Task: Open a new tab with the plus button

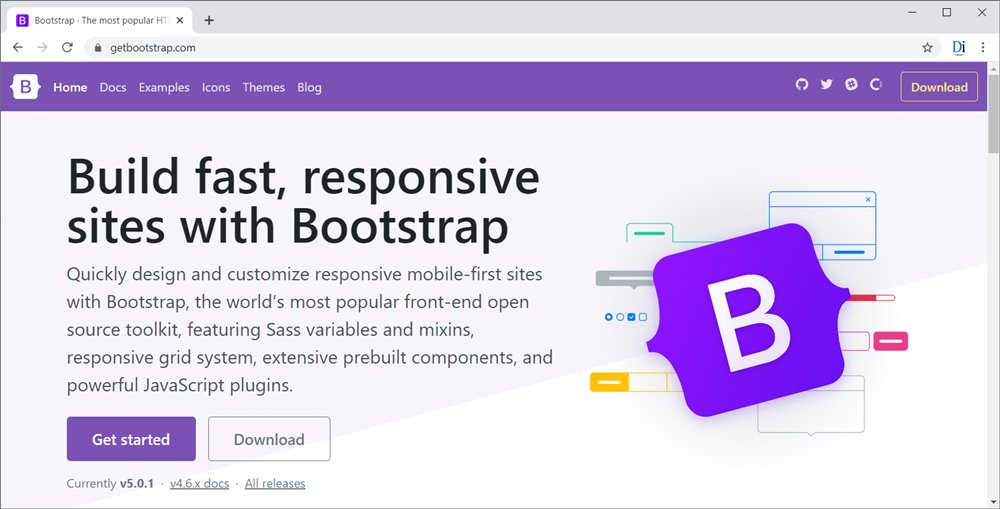Action: [x=209, y=20]
